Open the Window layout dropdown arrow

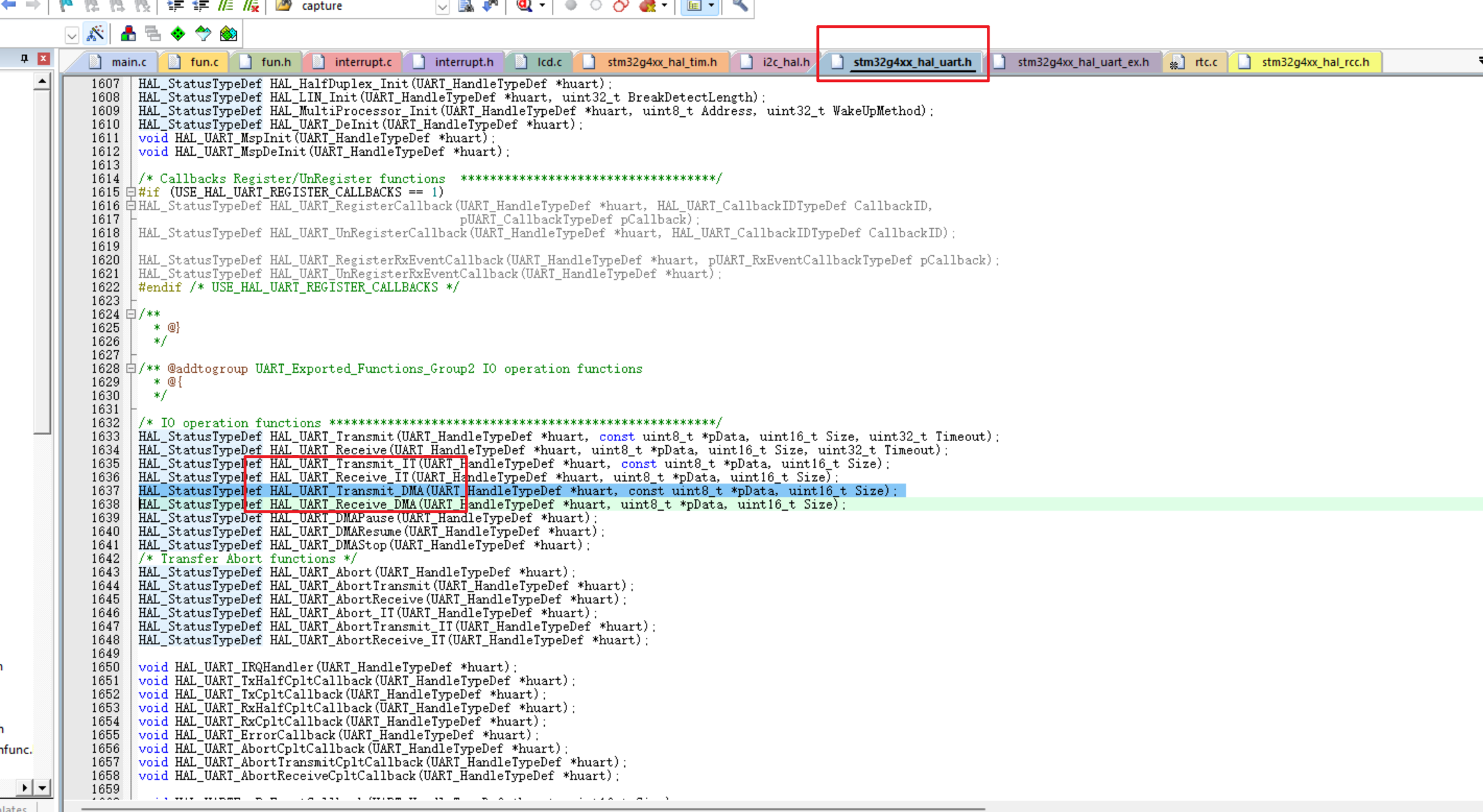coord(711,6)
